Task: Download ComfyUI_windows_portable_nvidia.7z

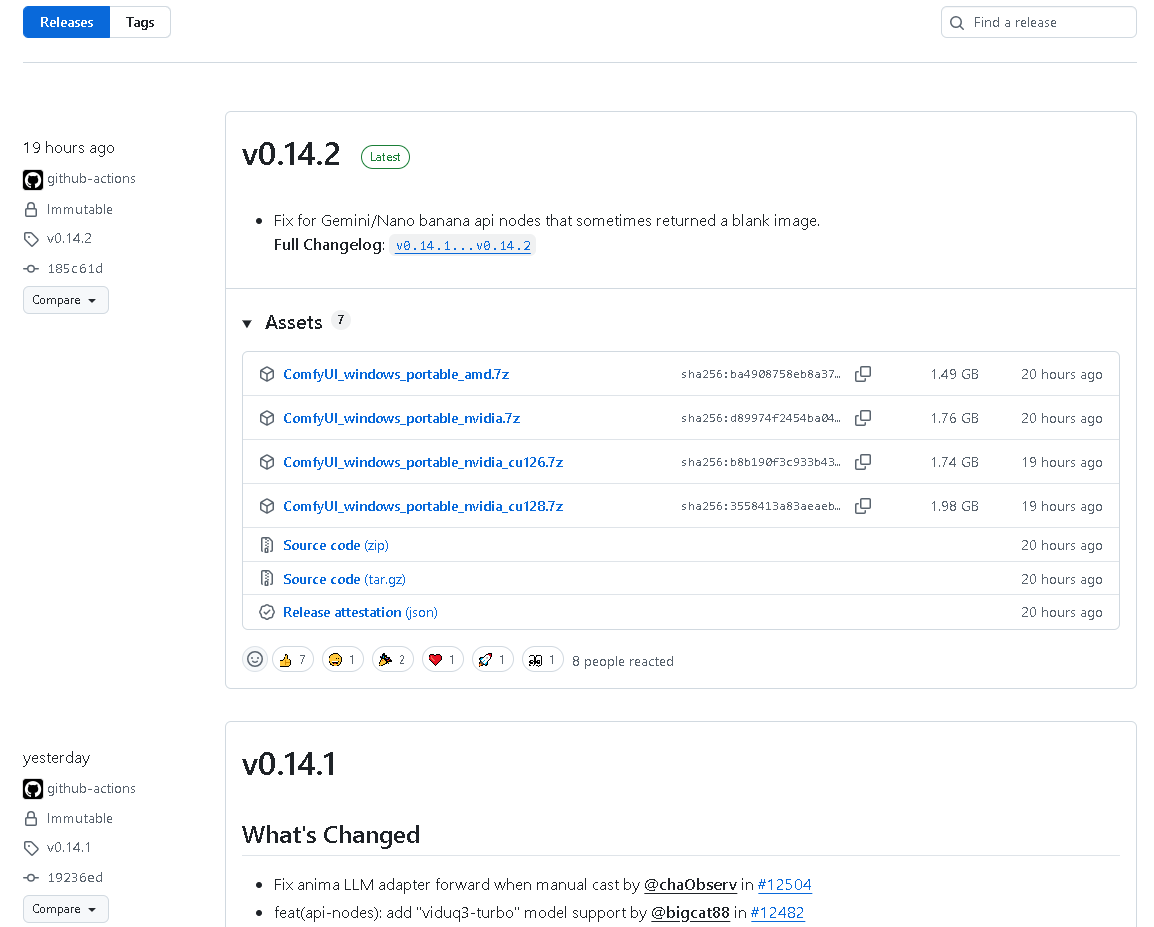Action: (402, 419)
